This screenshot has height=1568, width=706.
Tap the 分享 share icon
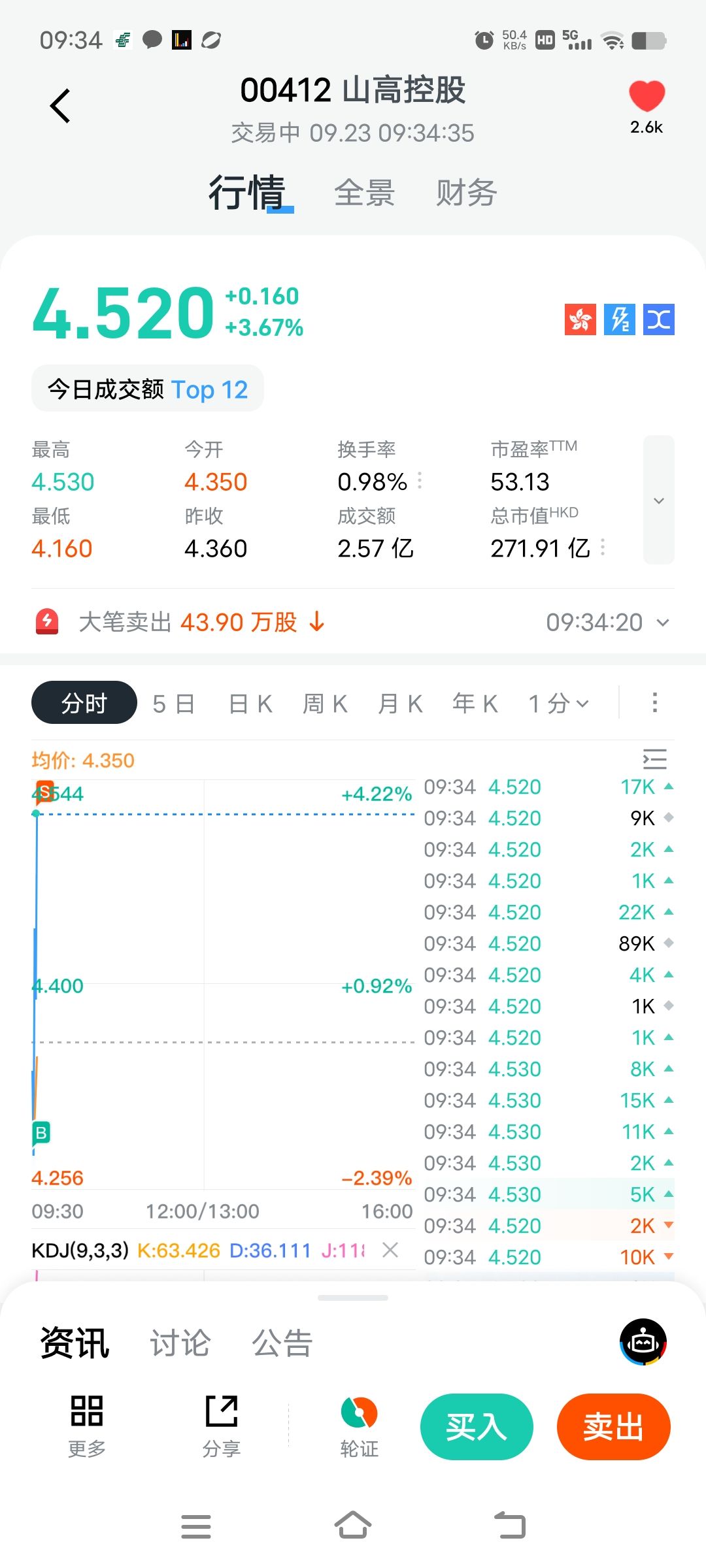[x=222, y=1426]
